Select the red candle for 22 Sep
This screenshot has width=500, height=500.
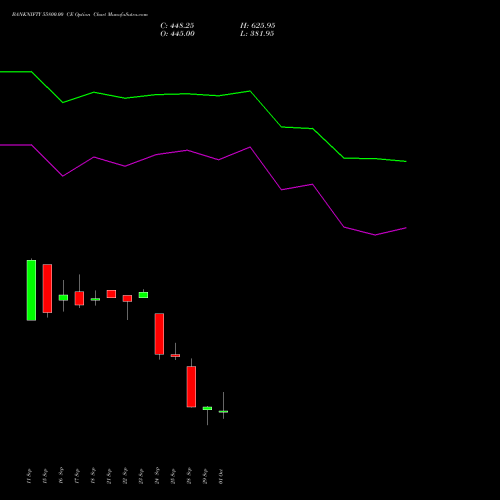(127, 298)
